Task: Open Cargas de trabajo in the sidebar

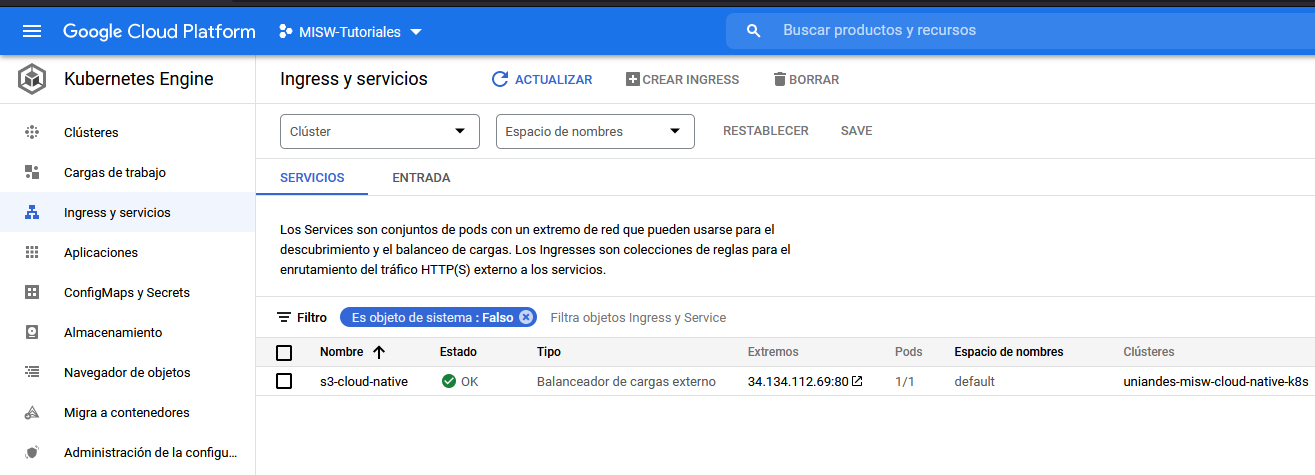Action: click(115, 172)
